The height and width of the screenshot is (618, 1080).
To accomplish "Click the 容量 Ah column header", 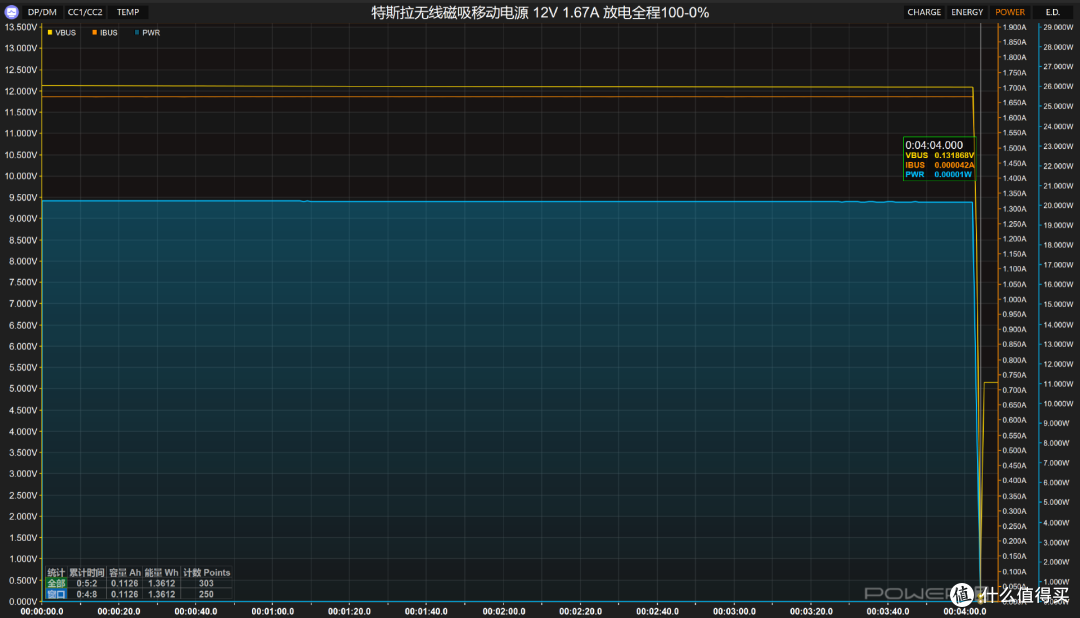I will pyautogui.click(x=125, y=573).
